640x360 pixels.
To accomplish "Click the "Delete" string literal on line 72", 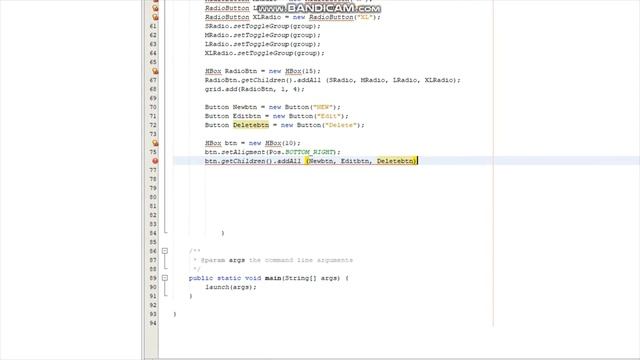I will 340,125.
